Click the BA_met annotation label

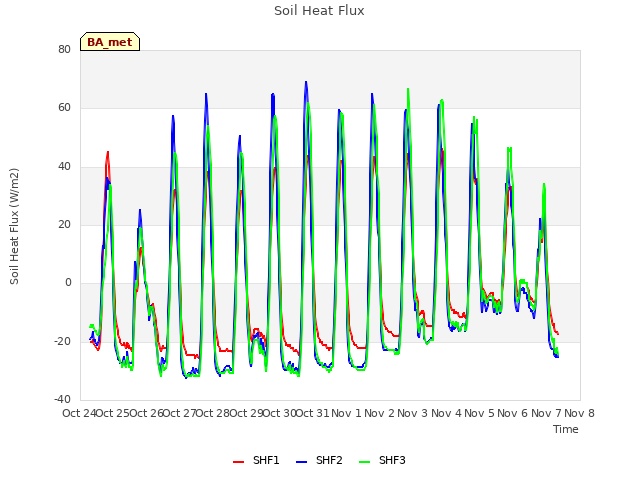(110, 42)
